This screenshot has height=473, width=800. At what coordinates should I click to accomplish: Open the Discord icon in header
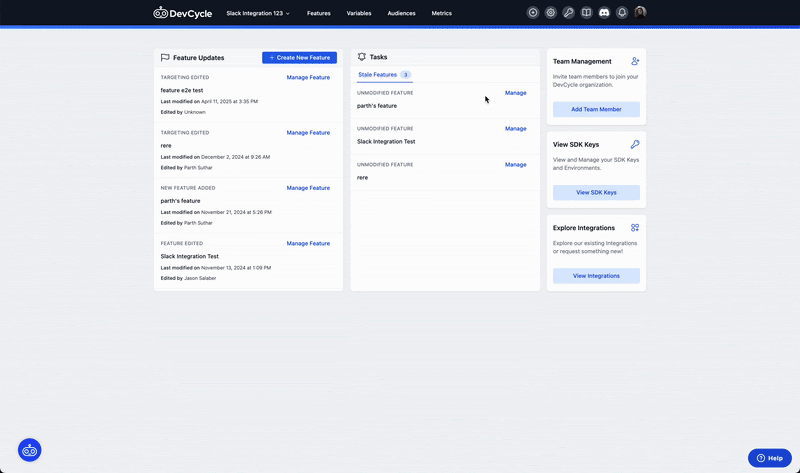604,13
